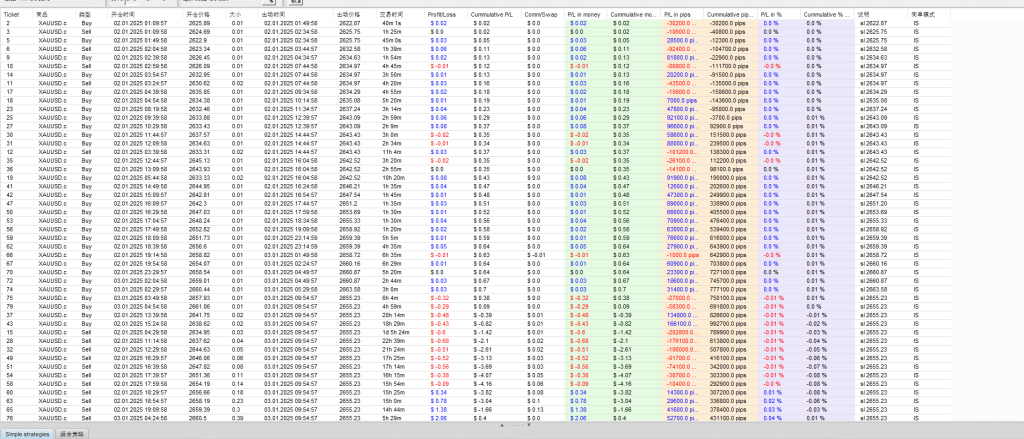The width and height of the screenshot is (1024, 439).
Task: Click the Profit/Loss column header
Action: coord(443,16)
